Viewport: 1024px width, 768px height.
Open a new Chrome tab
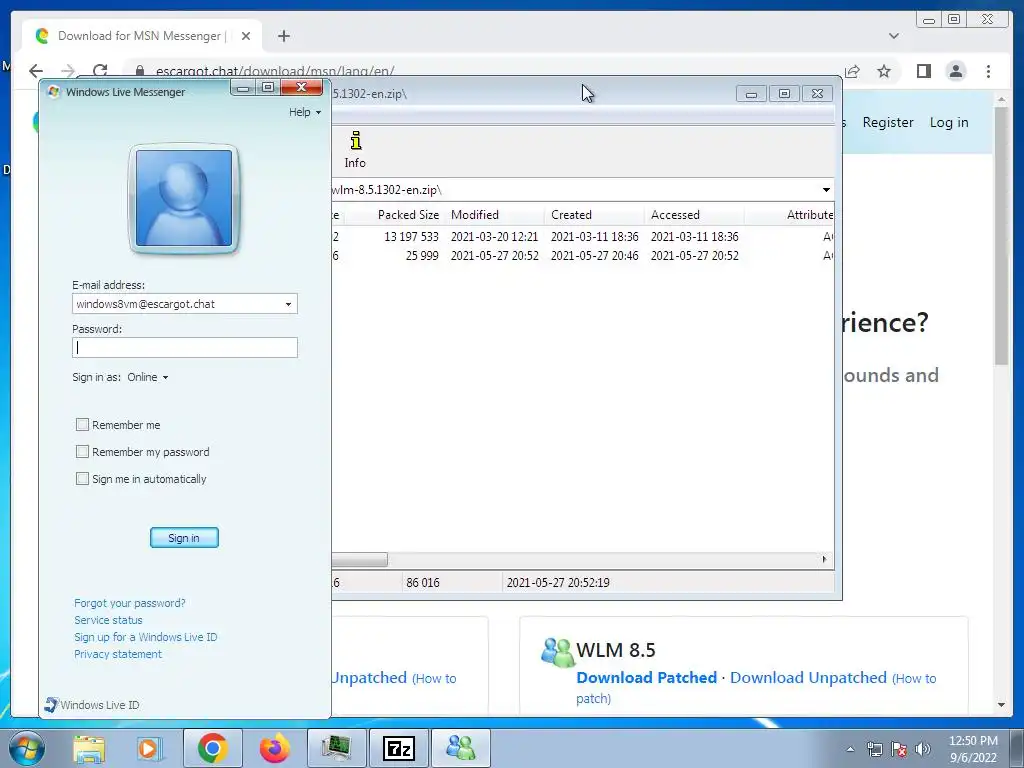283,36
